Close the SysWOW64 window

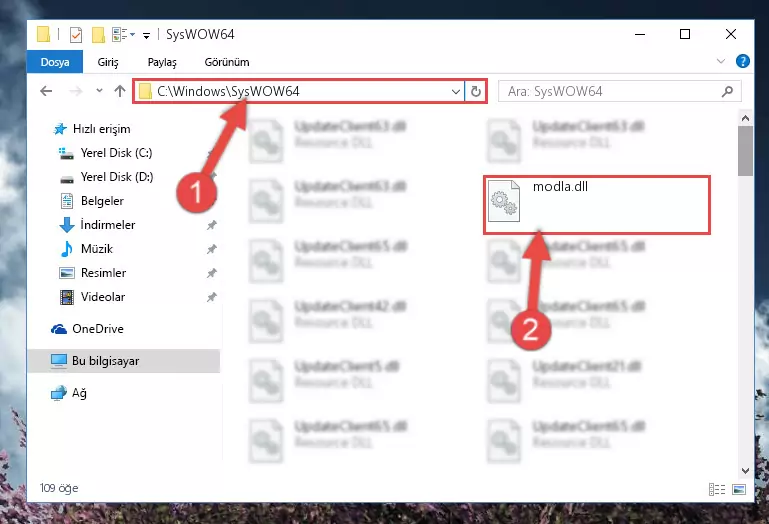(x=731, y=34)
